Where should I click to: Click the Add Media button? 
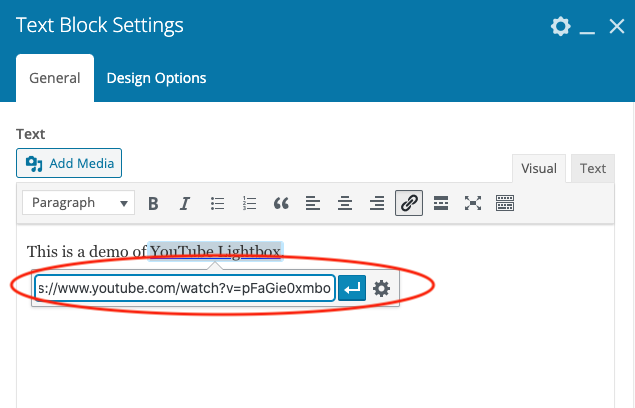[69, 163]
